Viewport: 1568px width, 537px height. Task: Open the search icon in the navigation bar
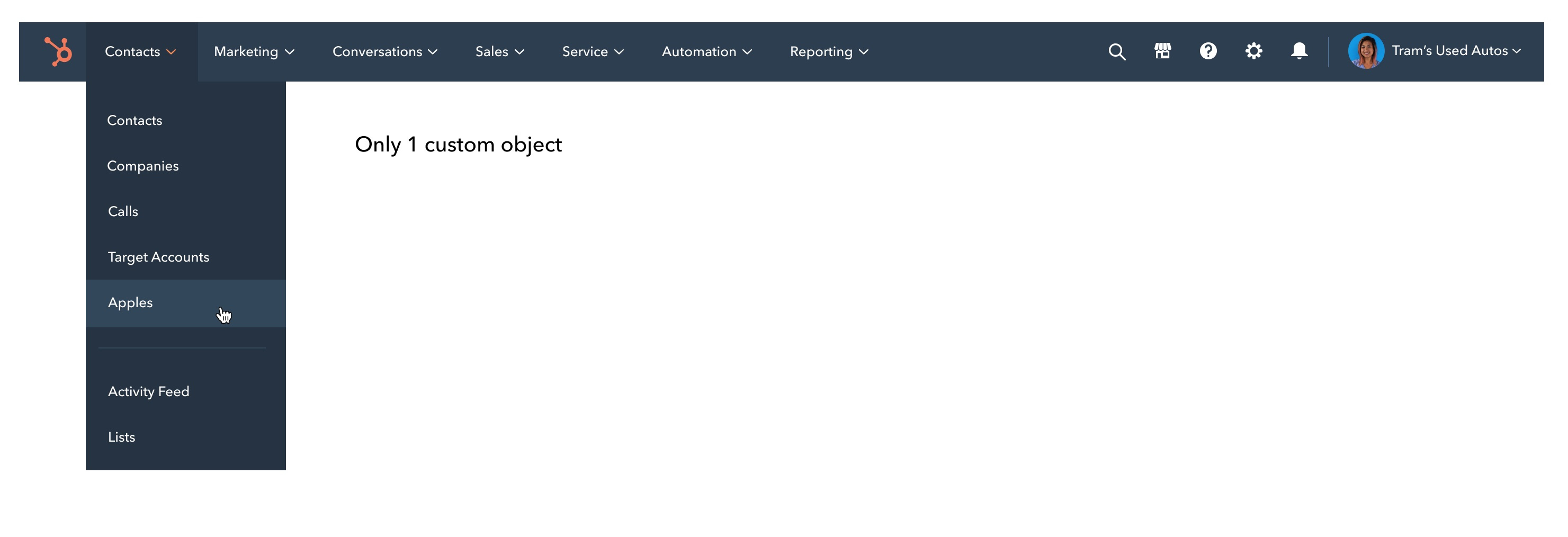point(1117,51)
